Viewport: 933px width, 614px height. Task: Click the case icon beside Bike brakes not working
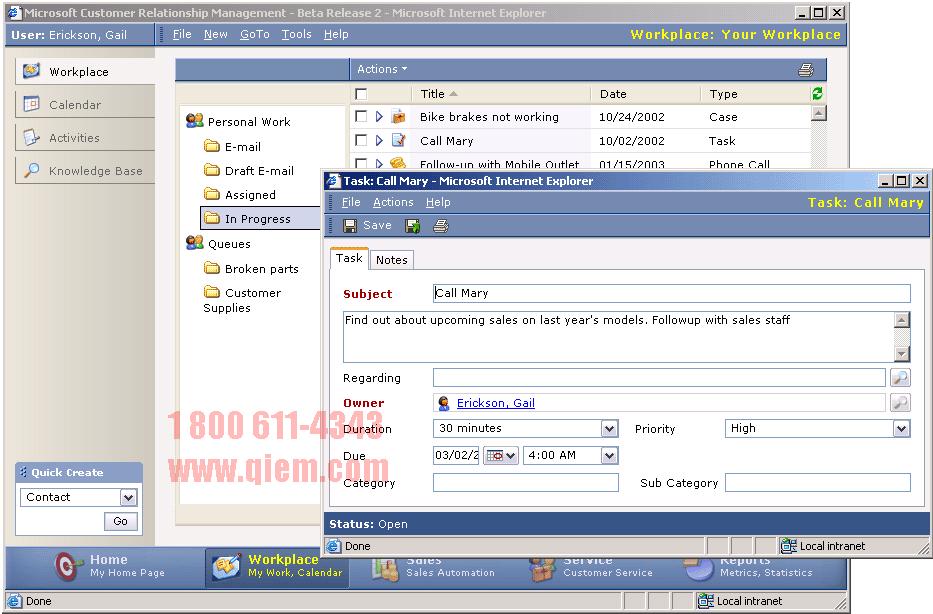point(398,117)
